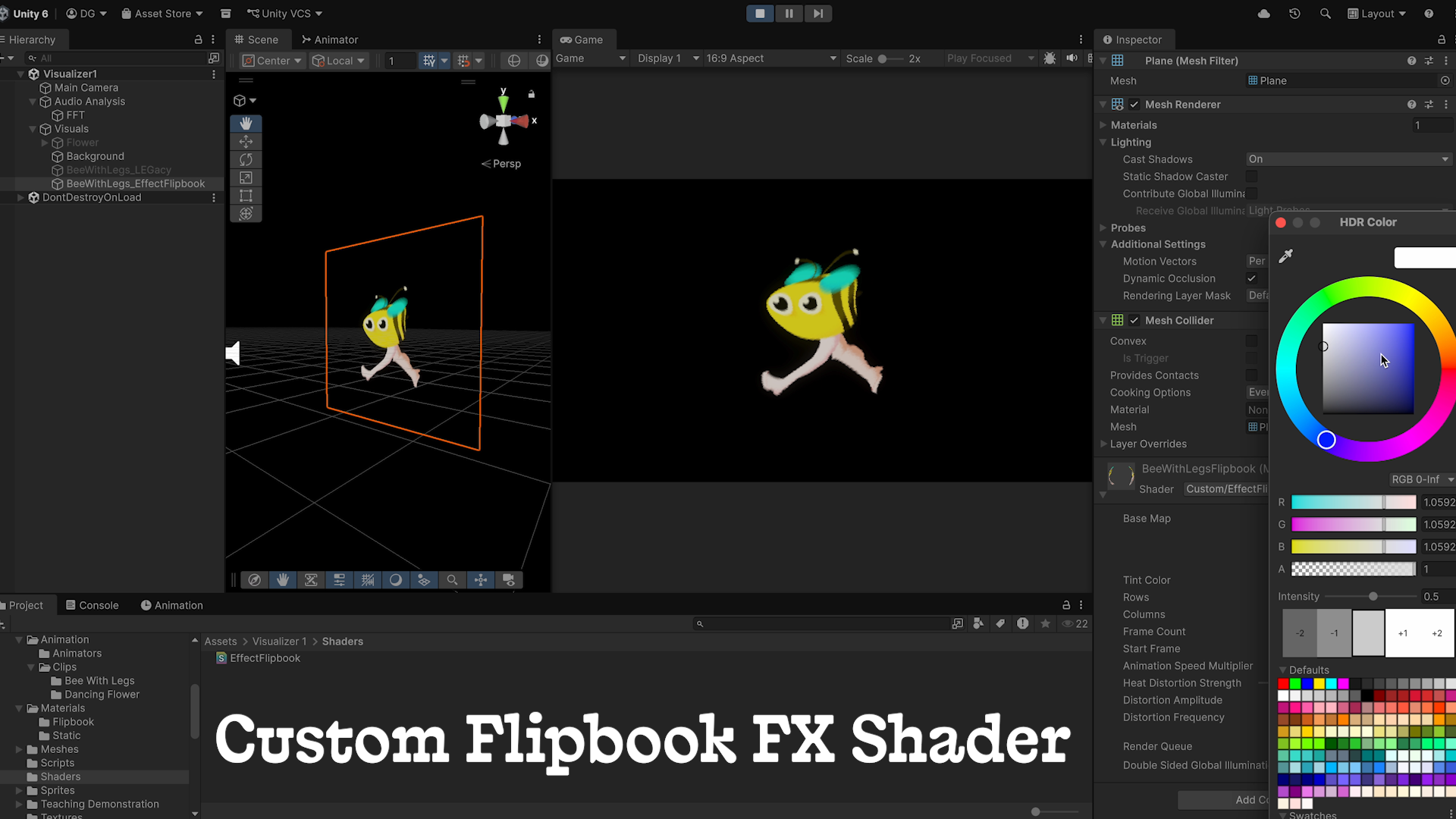Screen dimensions: 1456x819
Task: Pause play mode with the Pause button
Action: [x=789, y=13]
